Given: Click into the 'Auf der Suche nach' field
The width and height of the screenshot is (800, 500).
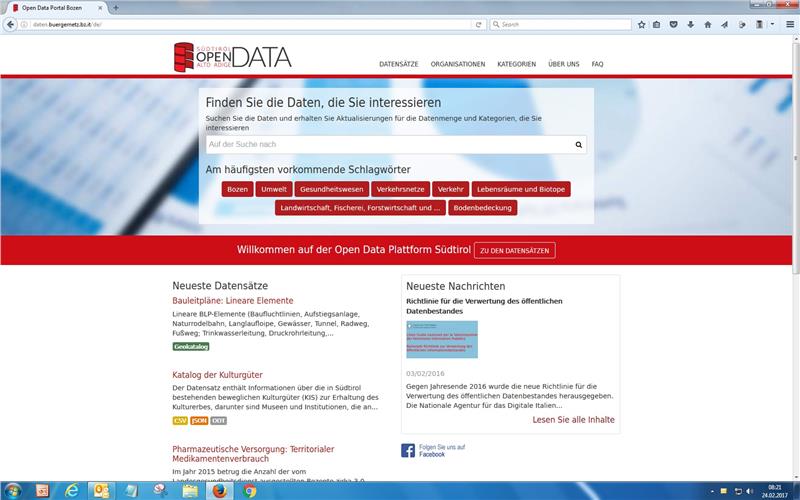Looking at the screenshot, I should click(387, 145).
